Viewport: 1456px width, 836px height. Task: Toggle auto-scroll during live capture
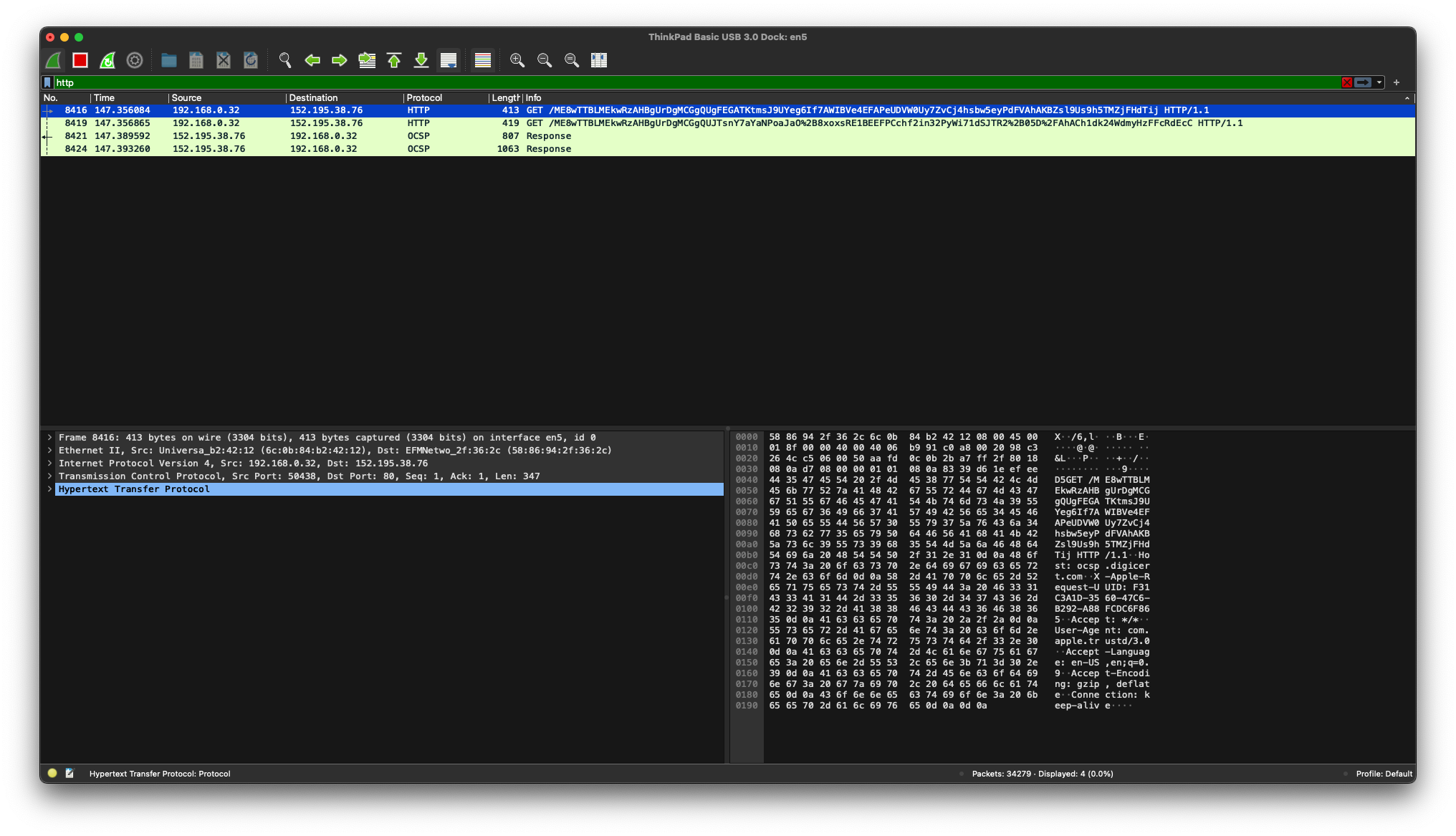click(x=449, y=60)
